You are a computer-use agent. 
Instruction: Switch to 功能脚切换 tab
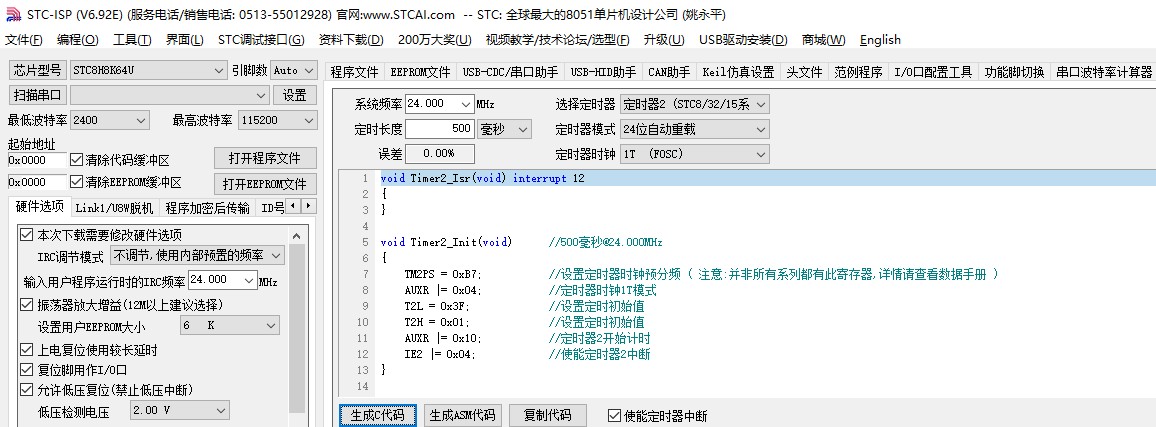pos(1014,72)
